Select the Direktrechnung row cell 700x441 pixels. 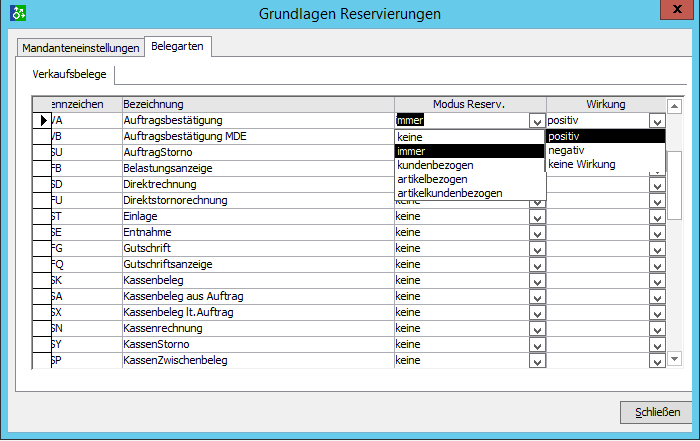pos(256,185)
